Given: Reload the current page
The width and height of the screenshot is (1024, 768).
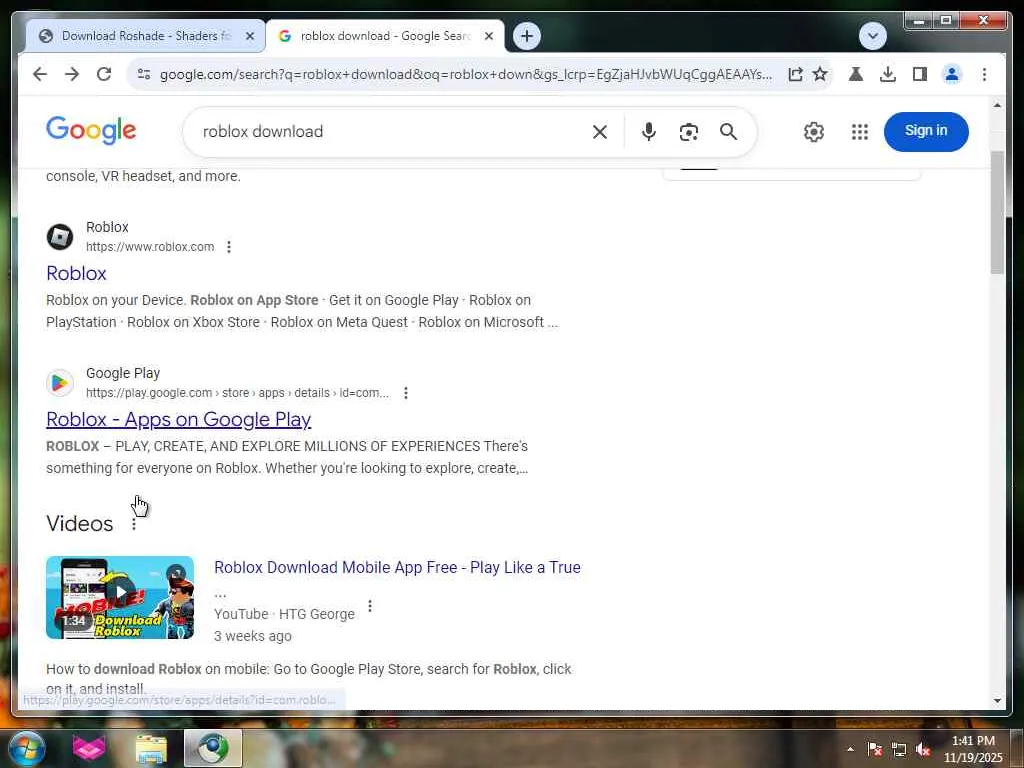Looking at the screenshot, I should pyautogui.click(x=104, y=74).
